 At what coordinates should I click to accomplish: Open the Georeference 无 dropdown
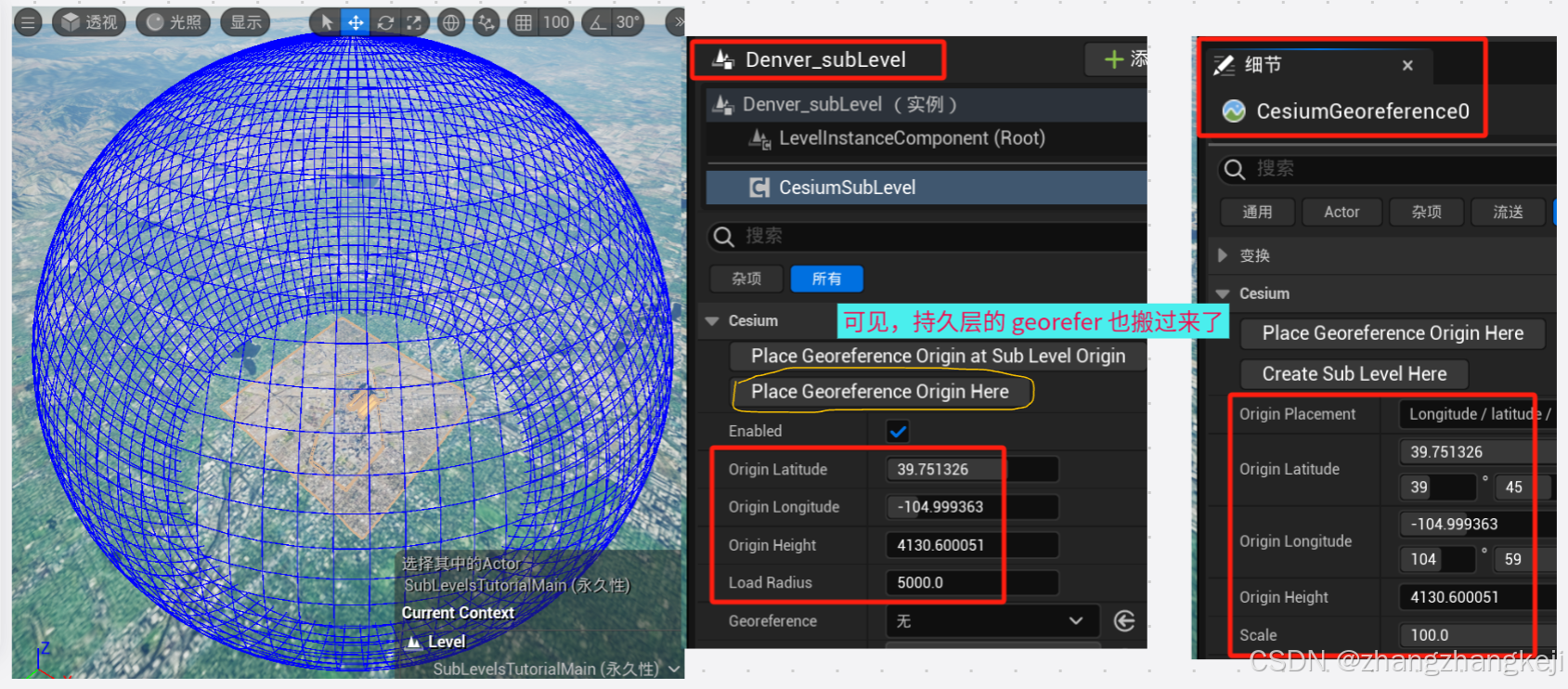coord(992,621)
